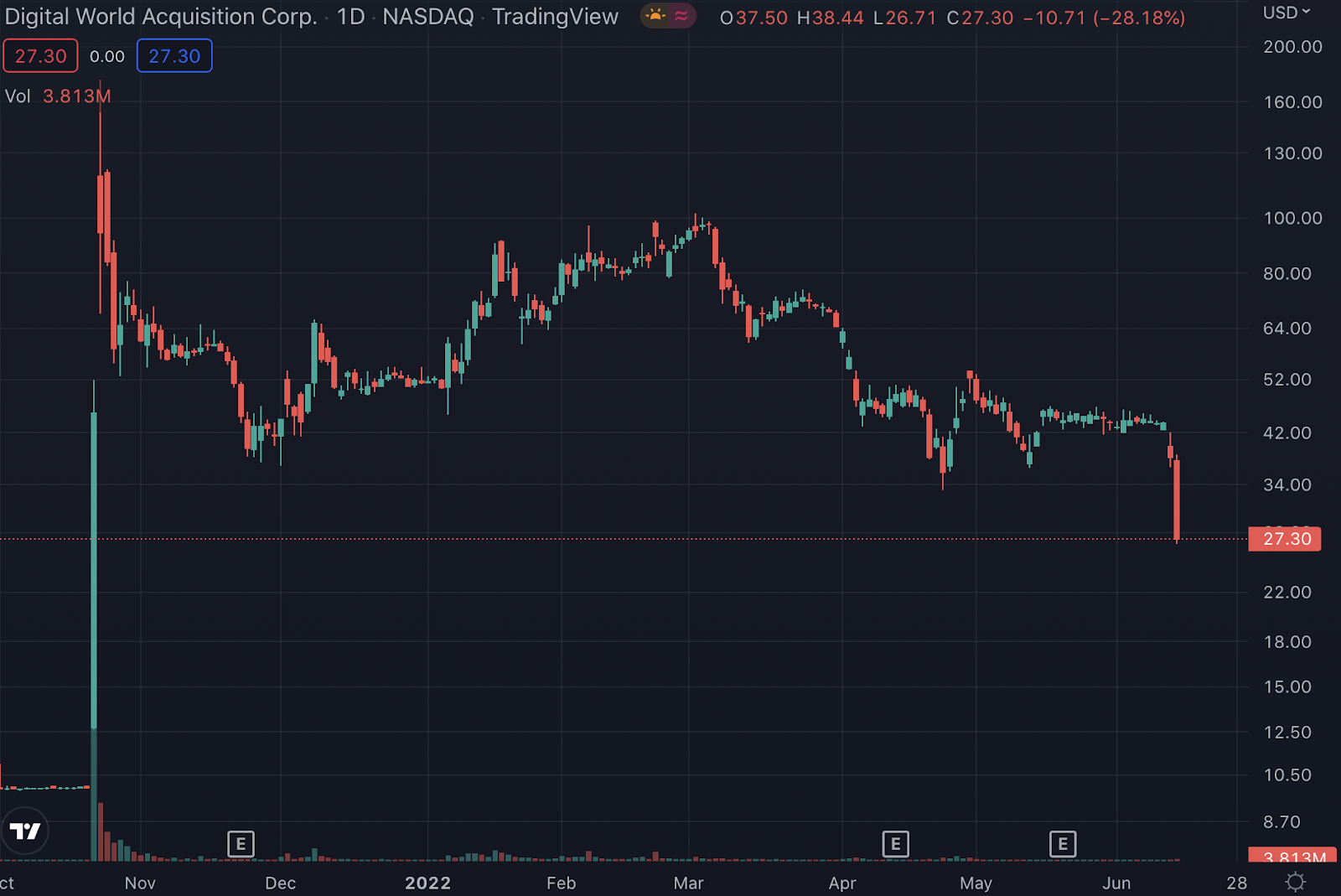This screenshot has height=896, width=1341.
Task: Click the 8.70 price axis label
Action: [1282, 822]
